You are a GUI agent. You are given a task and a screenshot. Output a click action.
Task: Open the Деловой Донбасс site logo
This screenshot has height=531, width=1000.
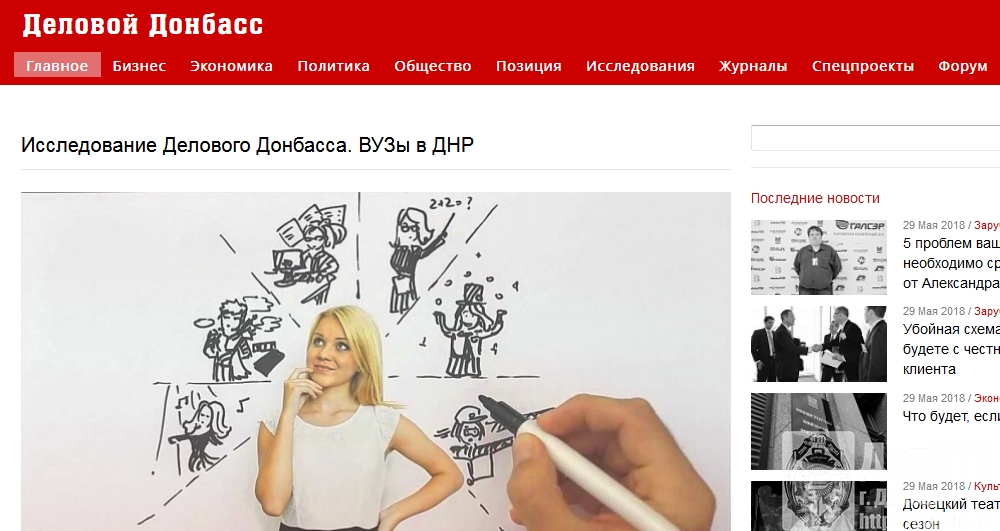143,25
